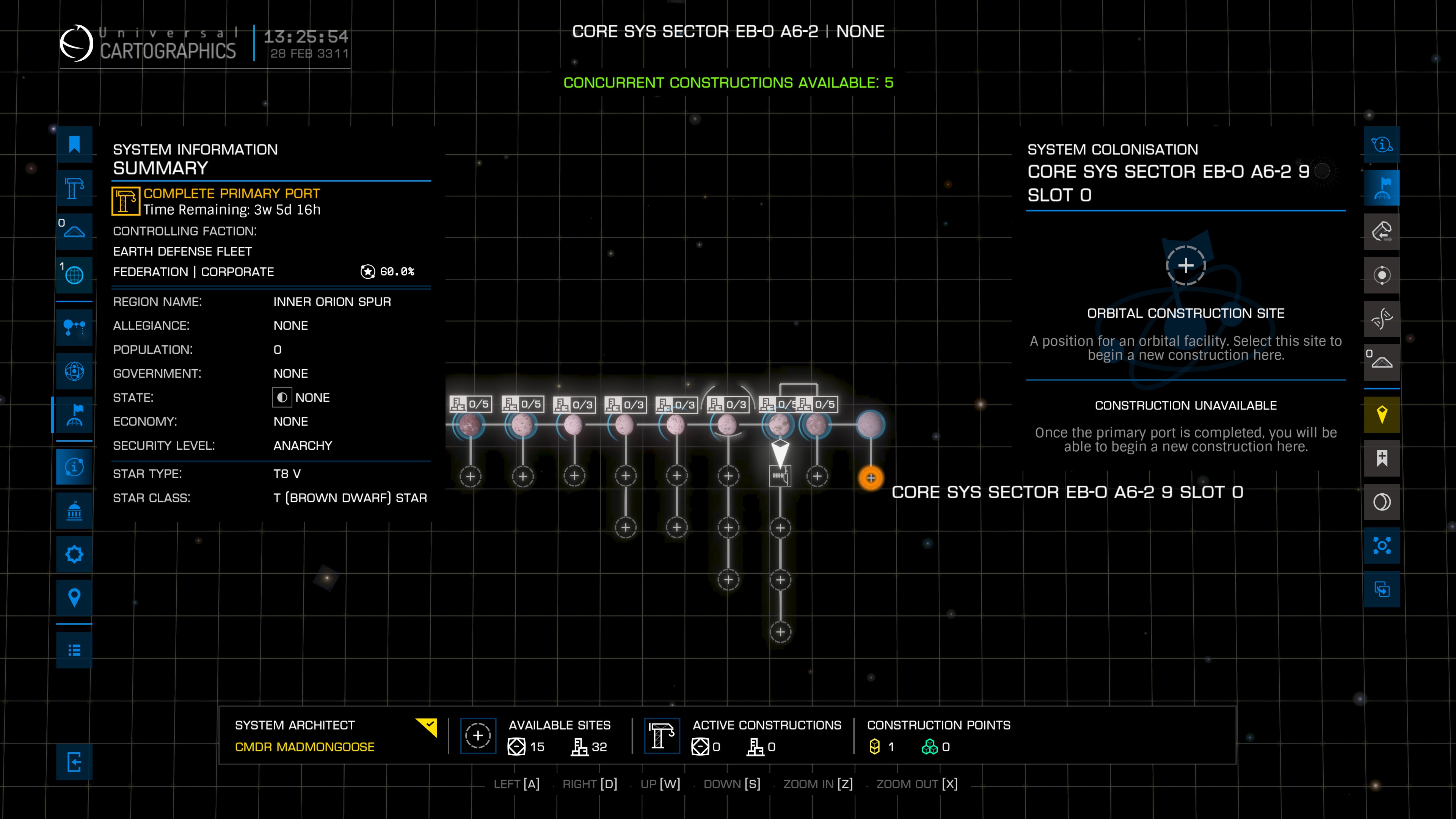
Task: Open the list view tab in left sidebar
Action: pos(74,650)
